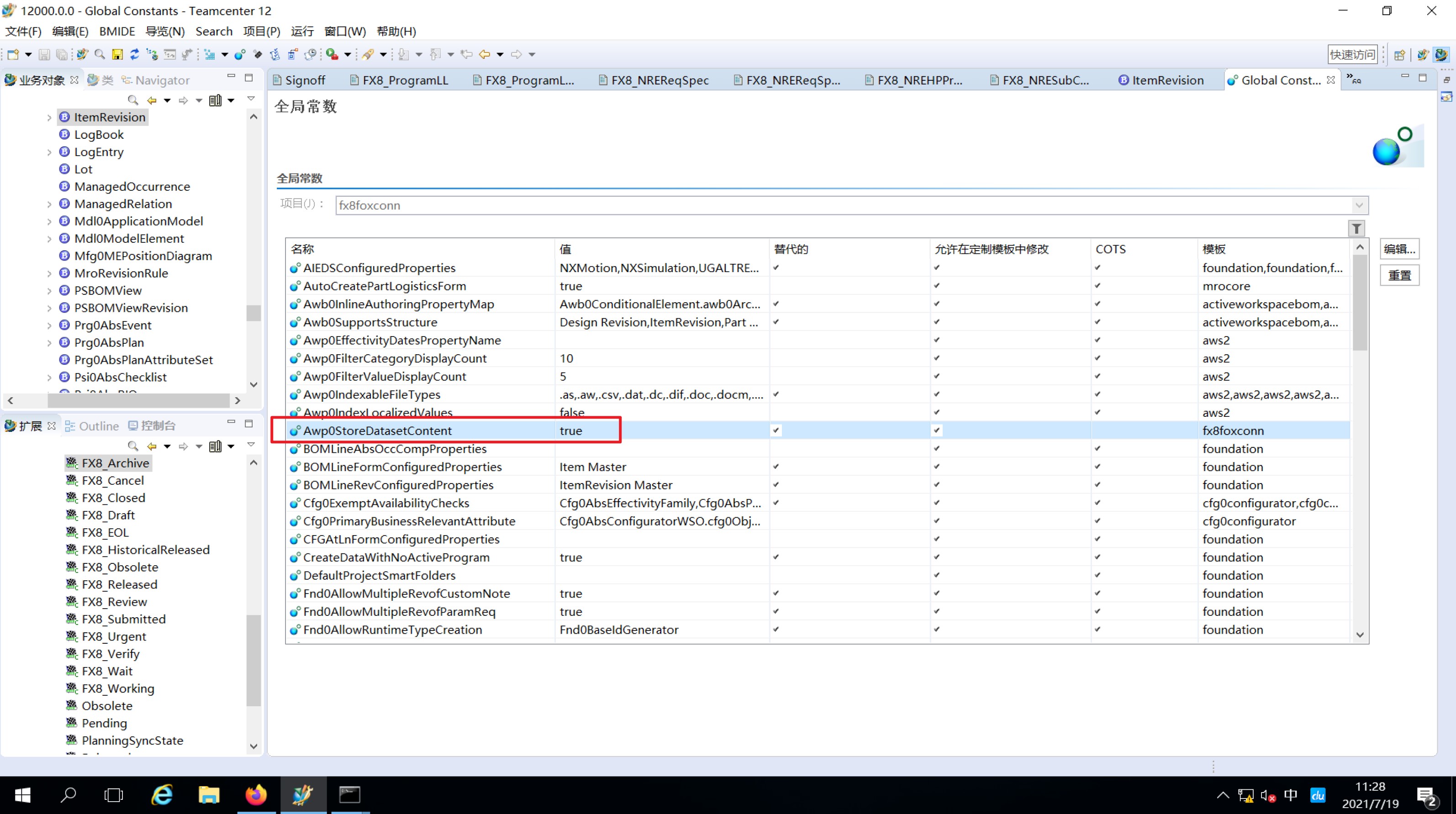
Task: Click the blue globe global constants toolbar icon
Action: tap(239, 54)
